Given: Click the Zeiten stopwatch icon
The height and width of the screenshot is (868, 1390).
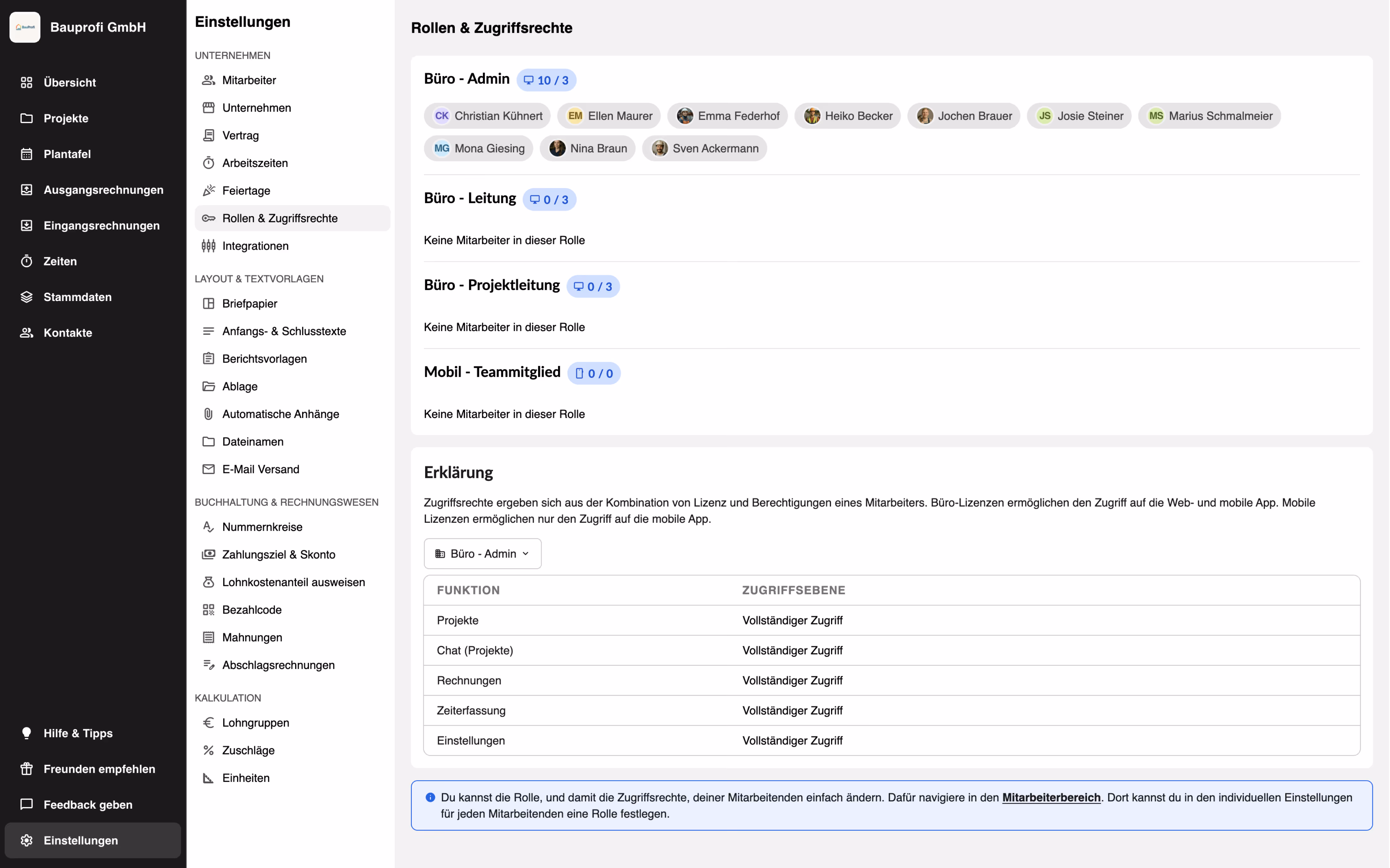Looking at the screenshot, I should [27, 261].
